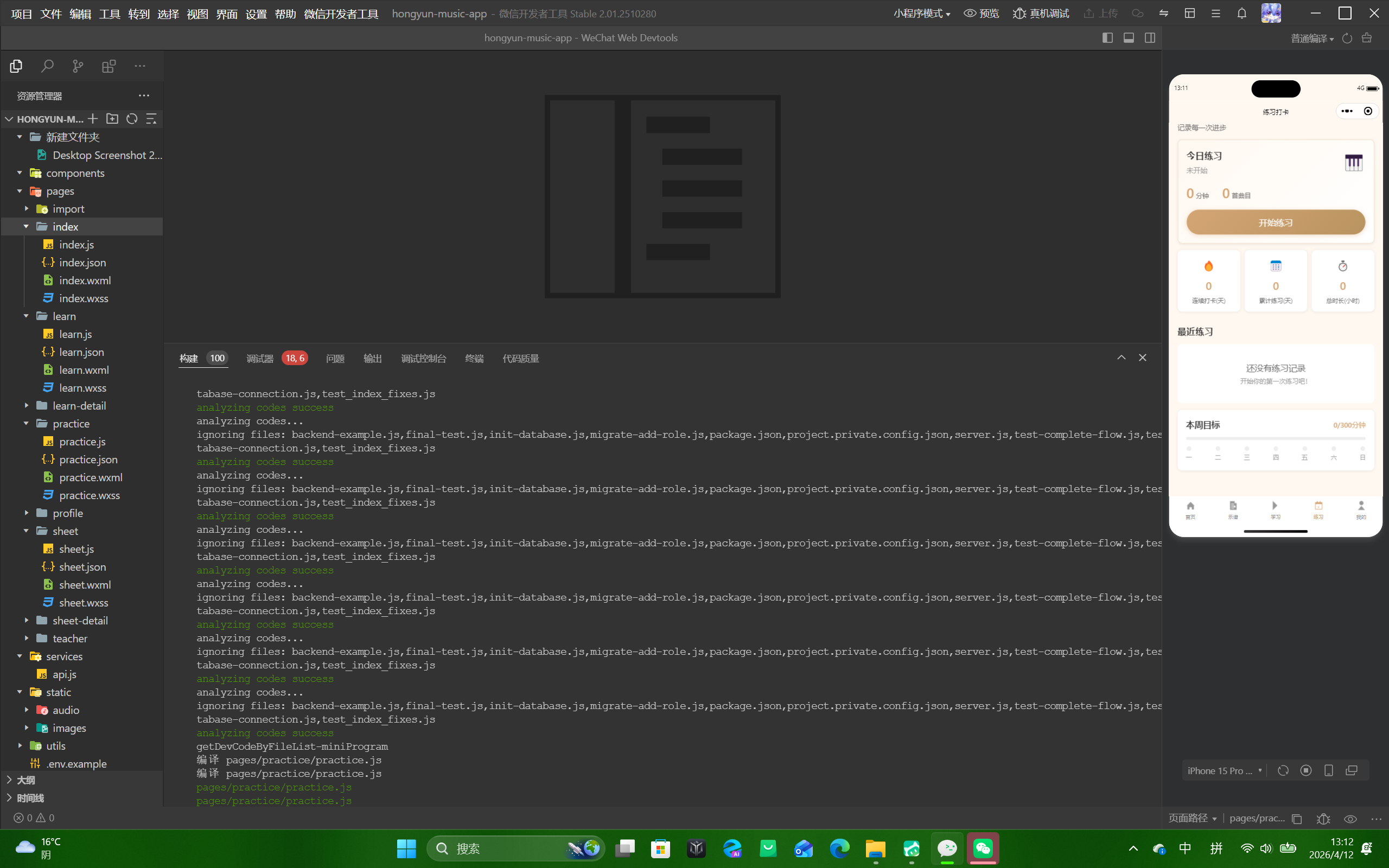
Task: Open the 工具 menu
Action: pyautogui.click(x=109, y=14)
